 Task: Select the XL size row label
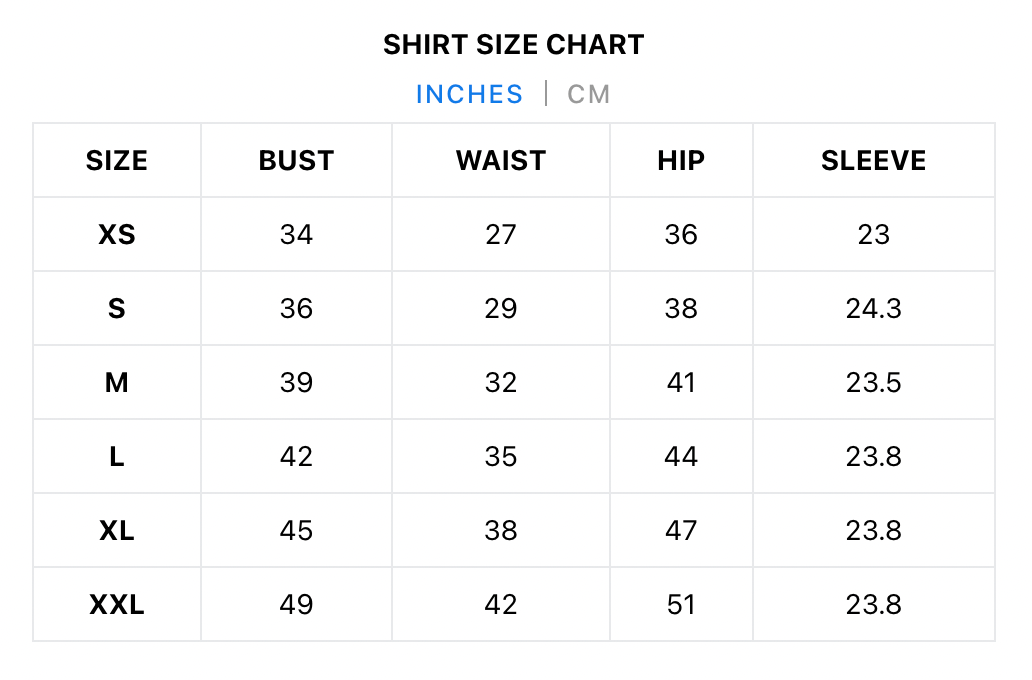(117, 531)
